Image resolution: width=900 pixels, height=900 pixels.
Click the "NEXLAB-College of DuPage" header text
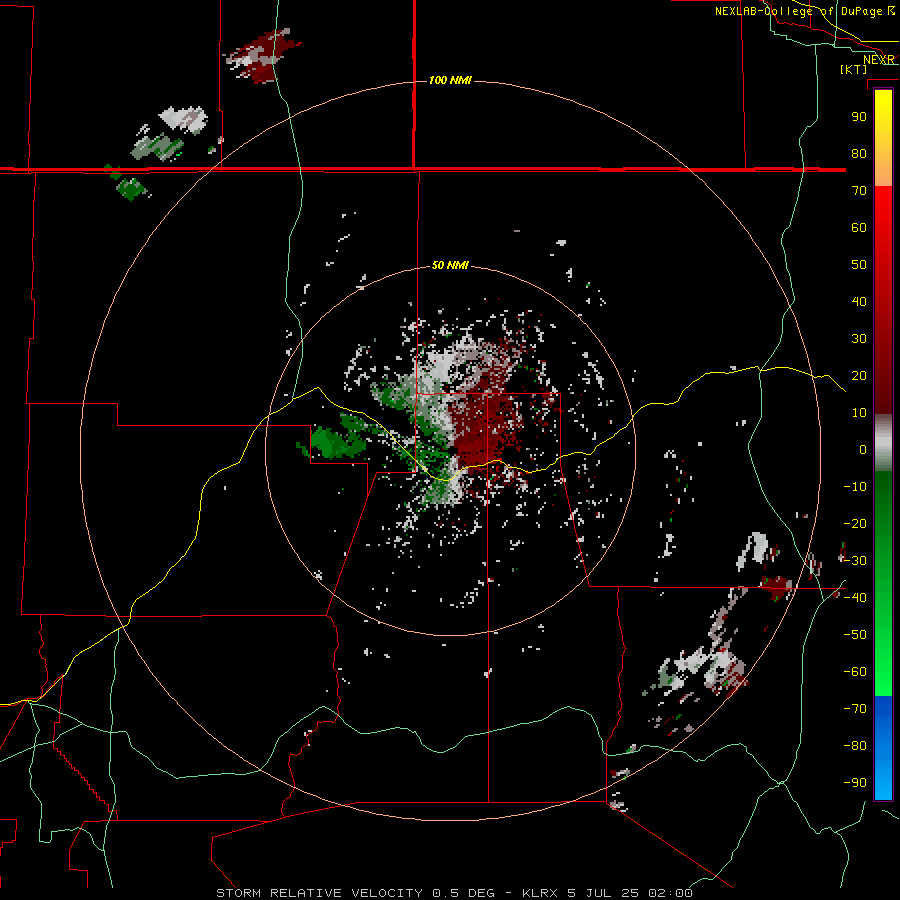798,11
